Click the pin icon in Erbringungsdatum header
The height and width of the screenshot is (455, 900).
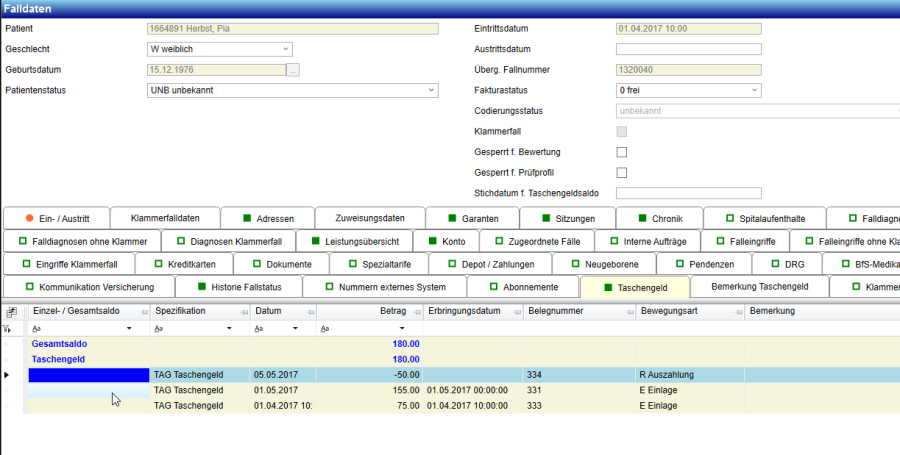click(x=516, y=313)
